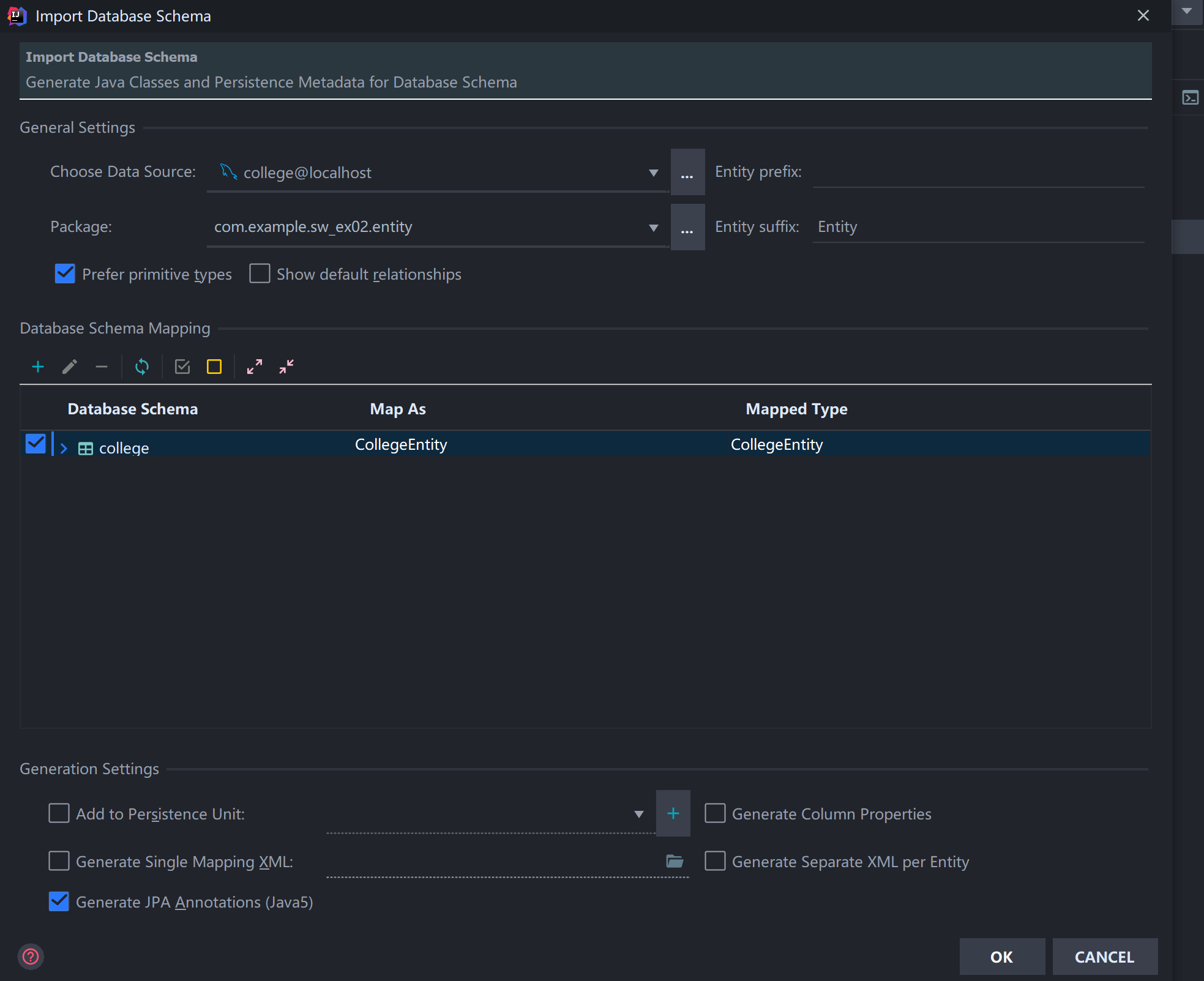The width and height of the screenshot is (1204, 981).
Task: Click the data source database icon
Action: pyautogui.click(x=228, y=172)
